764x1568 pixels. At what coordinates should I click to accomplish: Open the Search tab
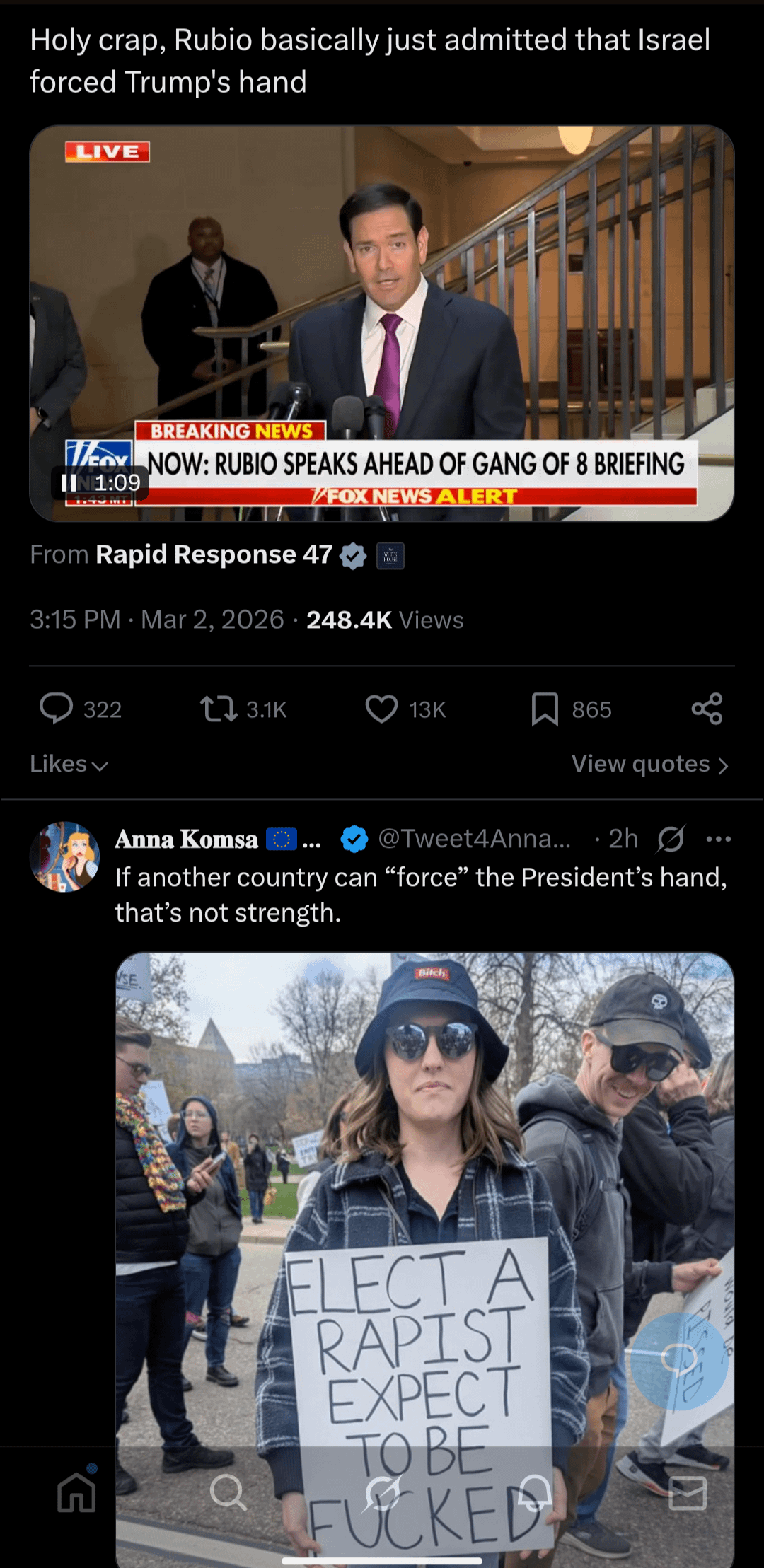[228, 1493]
